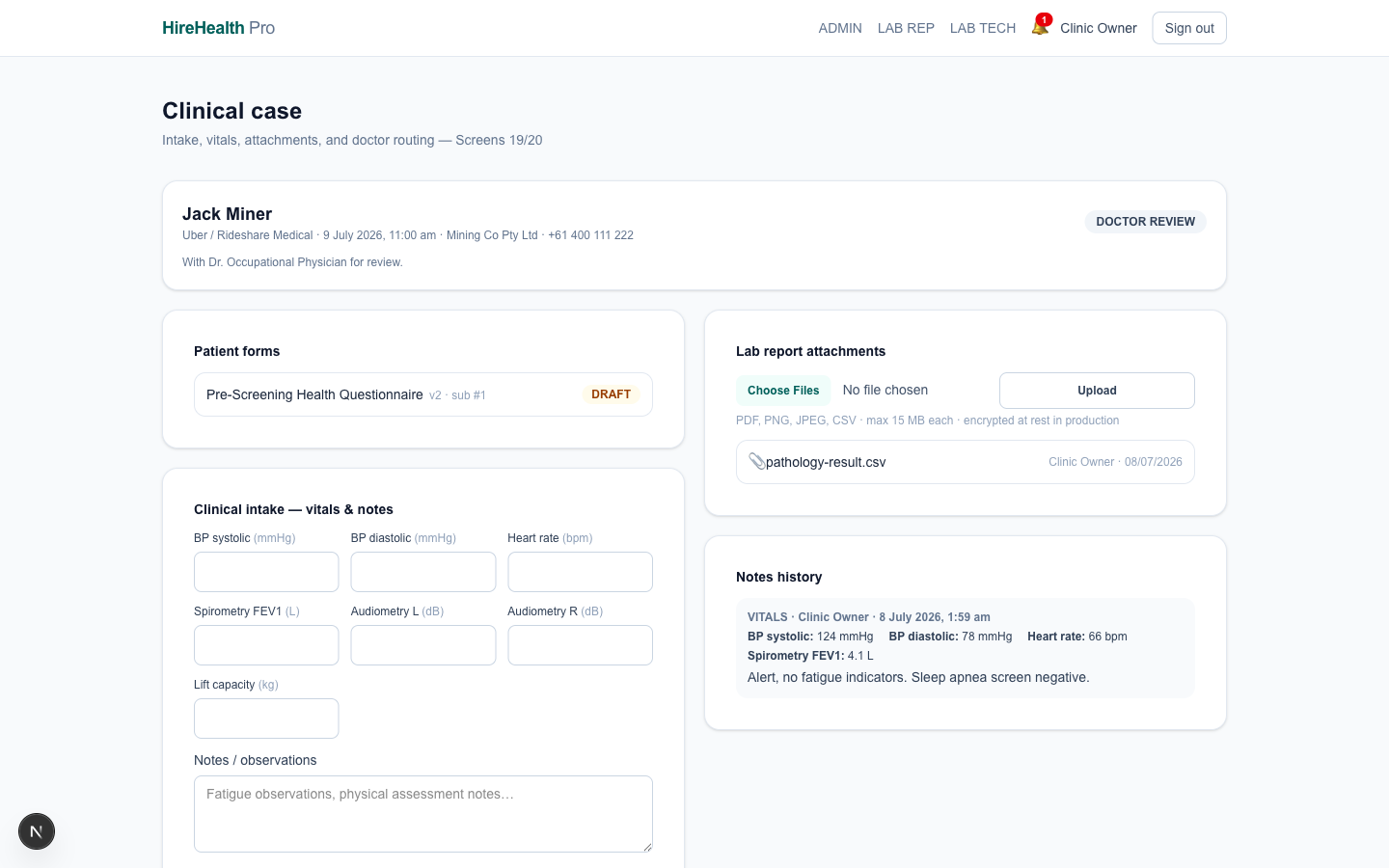Click the 'With Dr. Occupational Physician for review' text

pyautogui.click(x=292, y=262)
